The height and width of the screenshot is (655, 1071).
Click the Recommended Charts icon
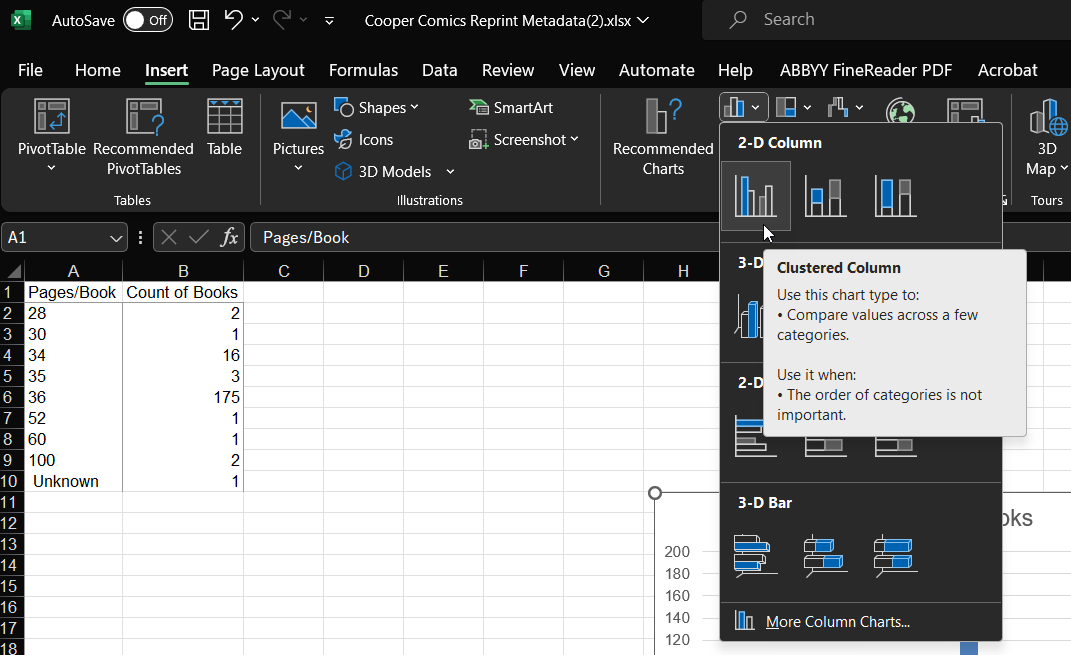663,137
